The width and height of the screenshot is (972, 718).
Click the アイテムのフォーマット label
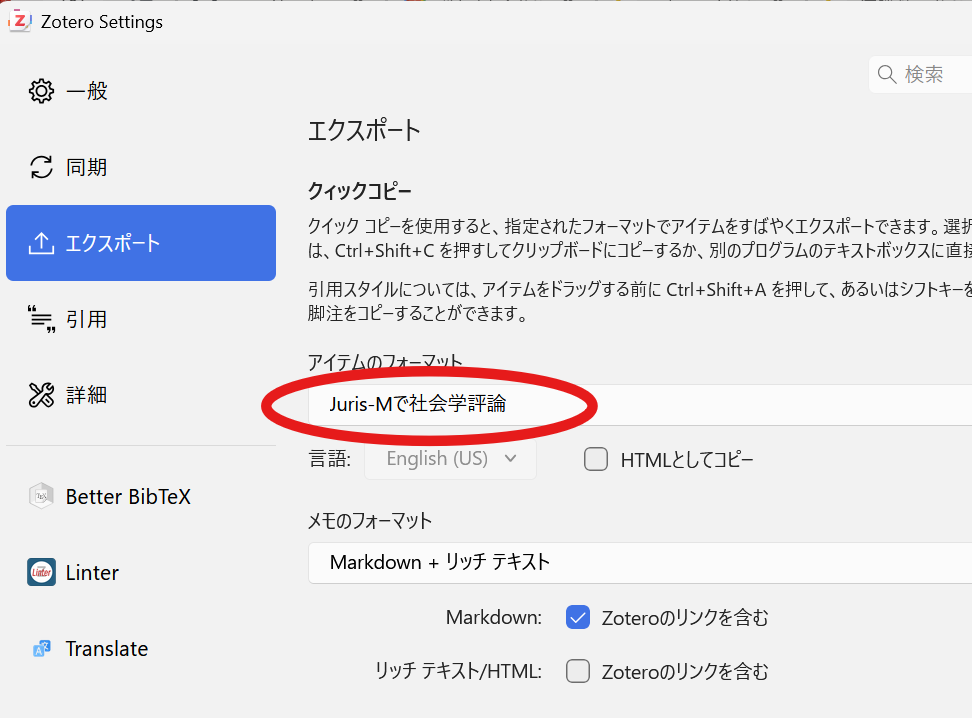[385, 361]
